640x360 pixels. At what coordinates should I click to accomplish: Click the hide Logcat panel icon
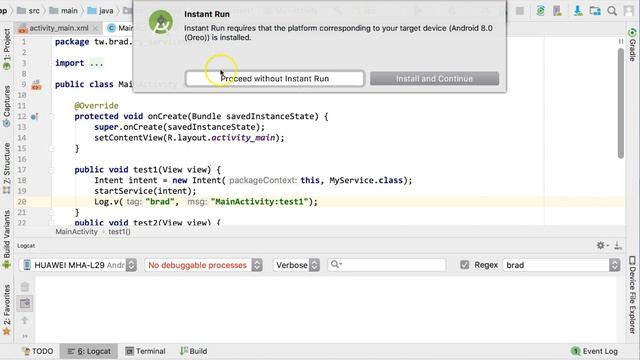(618, 245)
